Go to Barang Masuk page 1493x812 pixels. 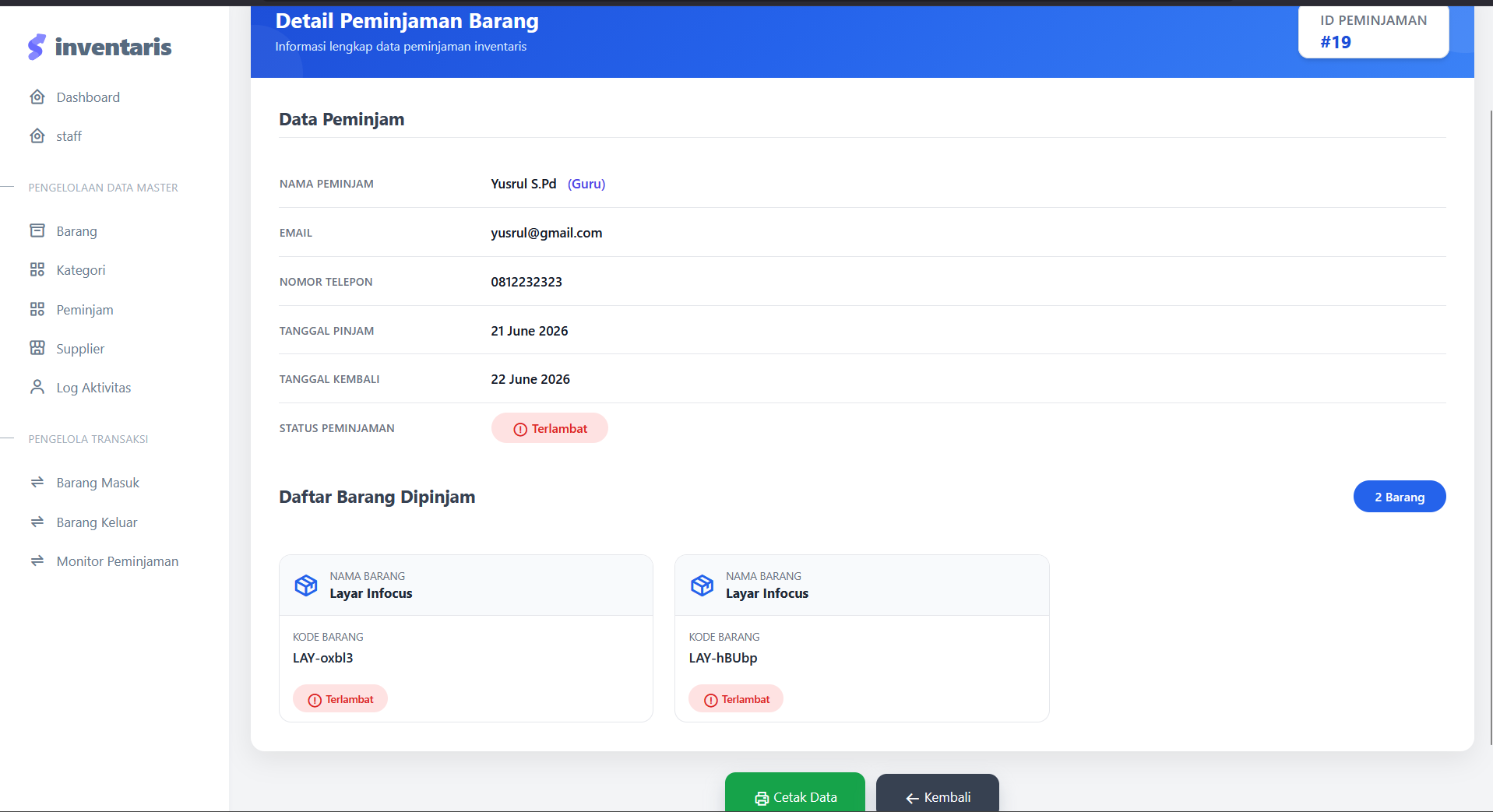(x=98, y=483)
